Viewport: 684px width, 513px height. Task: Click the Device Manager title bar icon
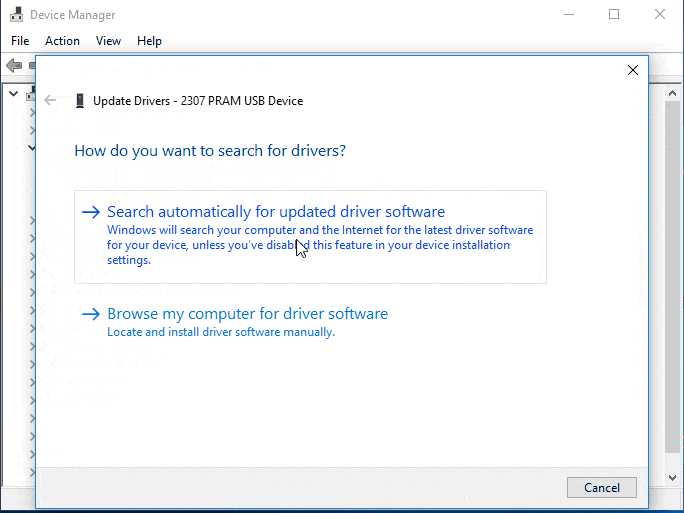click(15, 15)
